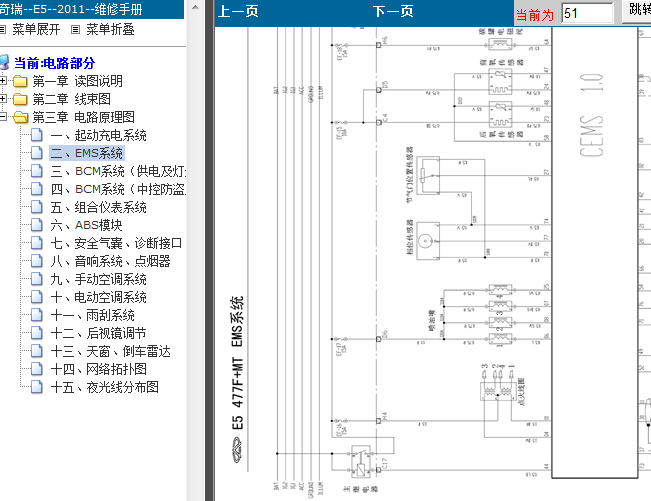
Task: Click page icon beside 八、音响系统、点烟器
Action: (37, 261)
